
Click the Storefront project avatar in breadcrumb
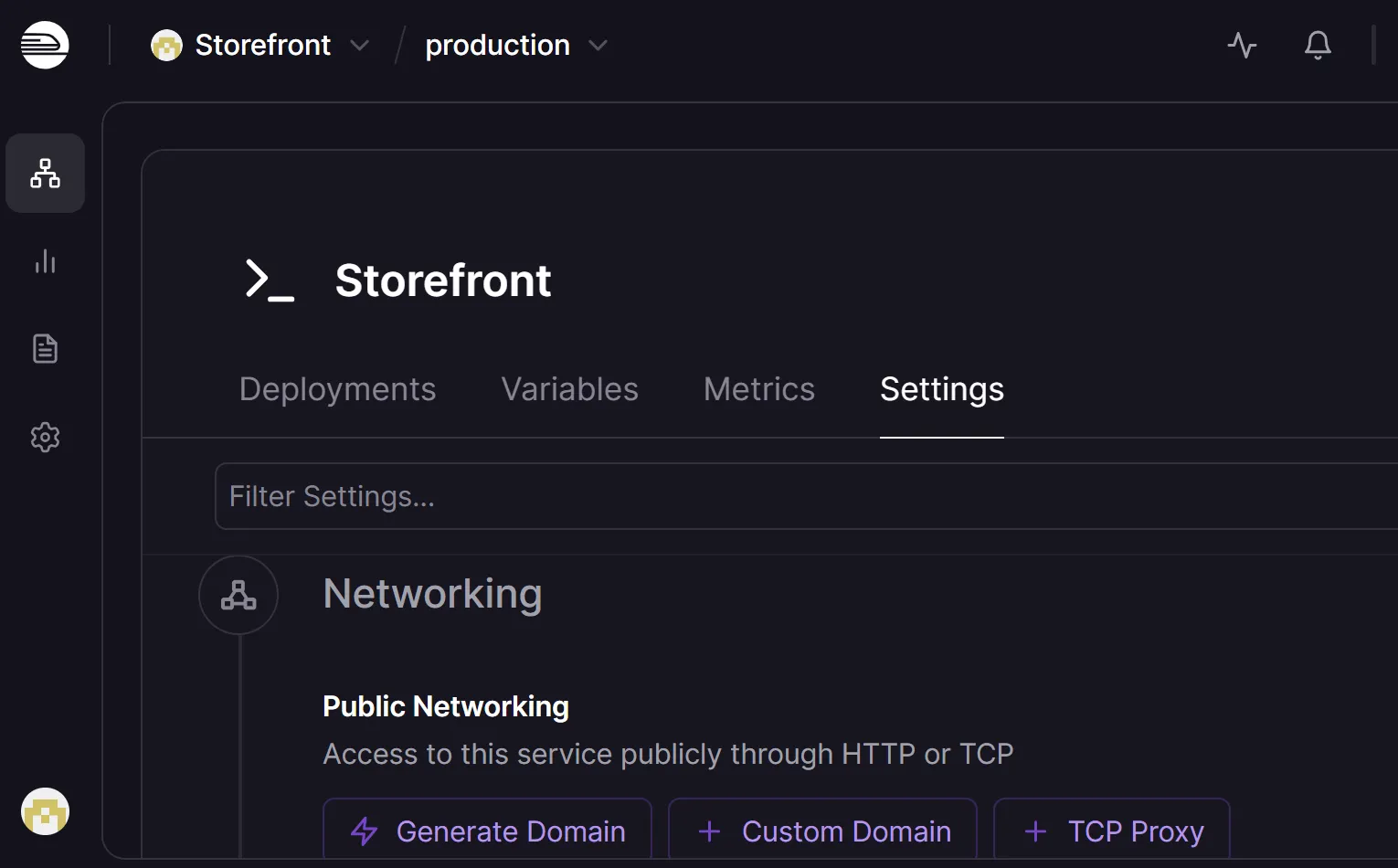166,45
